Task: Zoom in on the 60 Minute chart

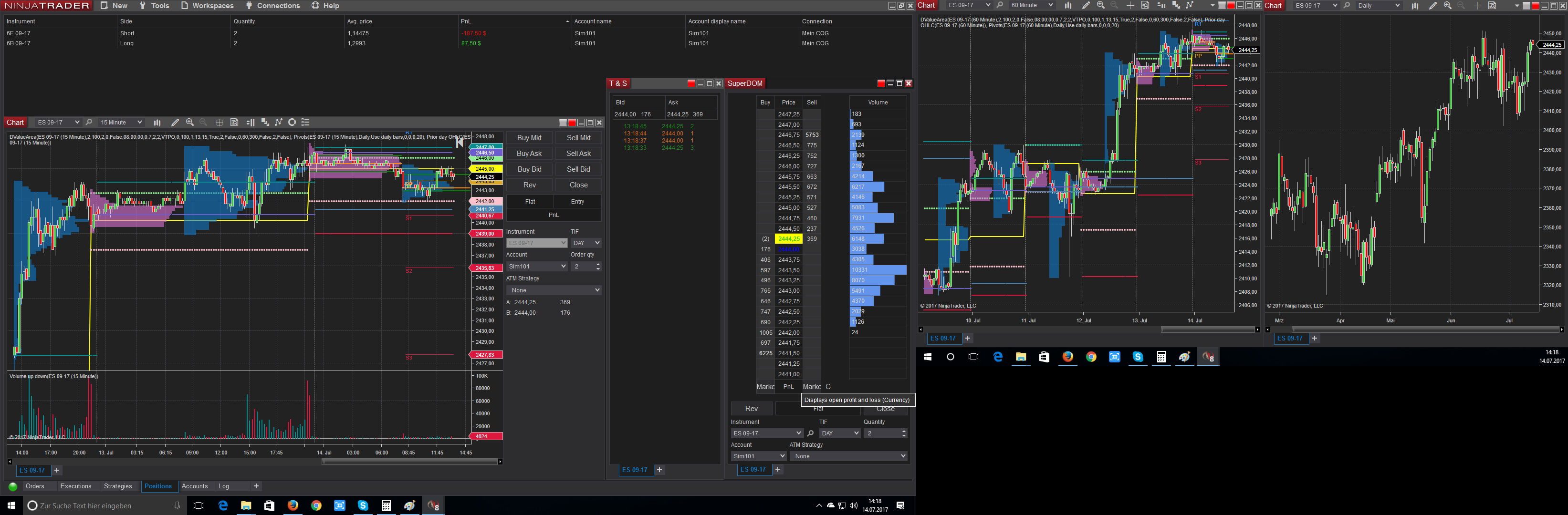Action: pyautogui.click(x=1100, y=5)
